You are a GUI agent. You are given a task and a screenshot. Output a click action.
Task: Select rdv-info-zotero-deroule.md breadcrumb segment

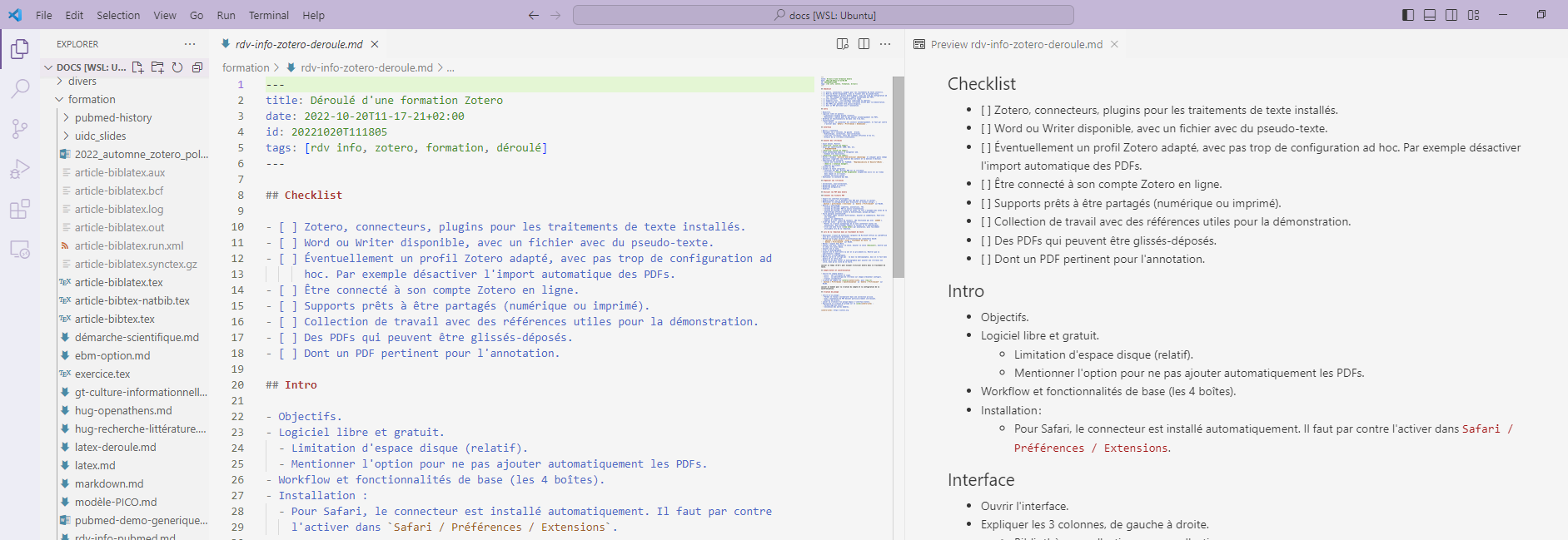366,67
